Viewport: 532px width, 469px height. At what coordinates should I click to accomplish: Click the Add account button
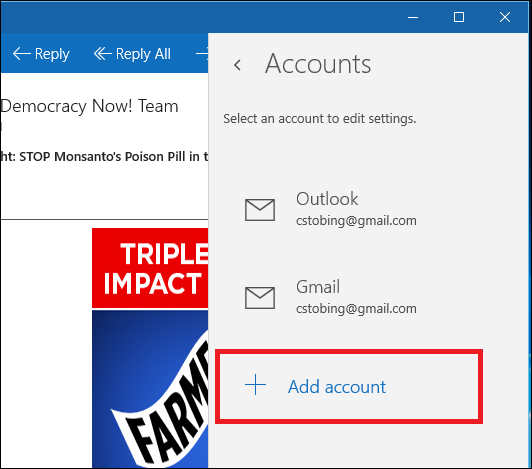coord(349,387)
